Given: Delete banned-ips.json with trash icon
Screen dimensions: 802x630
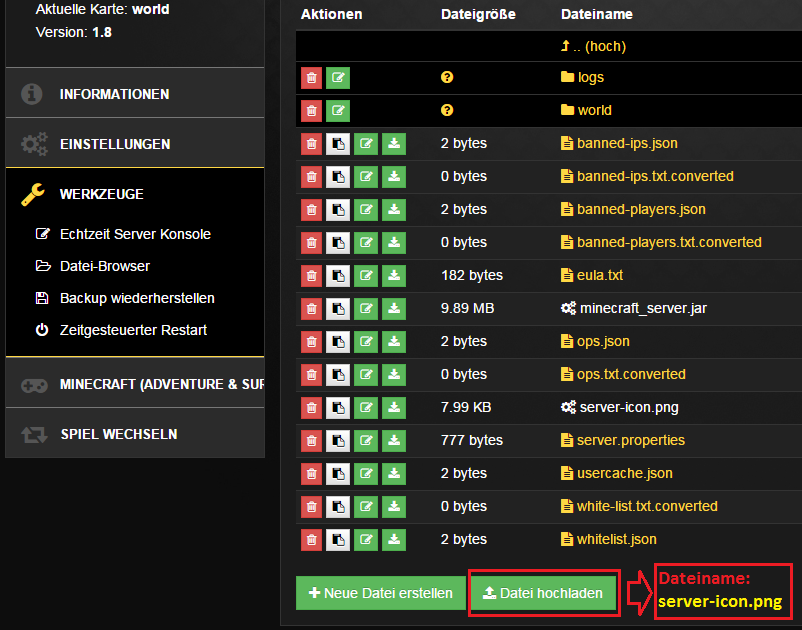Looking at the screenshot, I should 311,144.
